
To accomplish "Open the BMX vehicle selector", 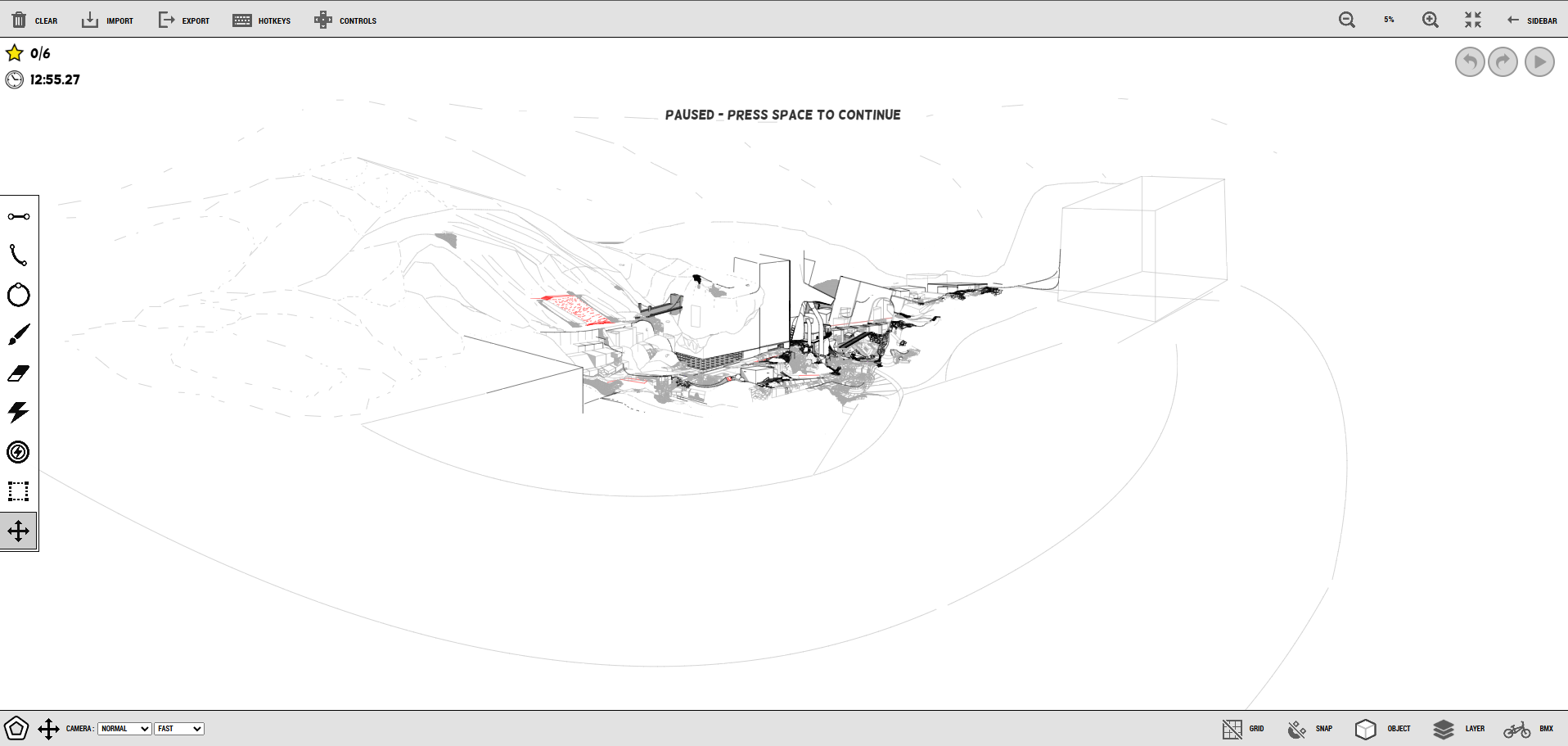I will pyautogui.click(x=1529, y=729).
